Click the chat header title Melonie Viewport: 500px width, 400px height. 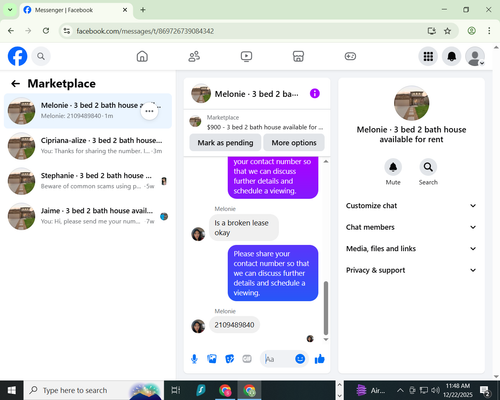[x=256, y=94]
